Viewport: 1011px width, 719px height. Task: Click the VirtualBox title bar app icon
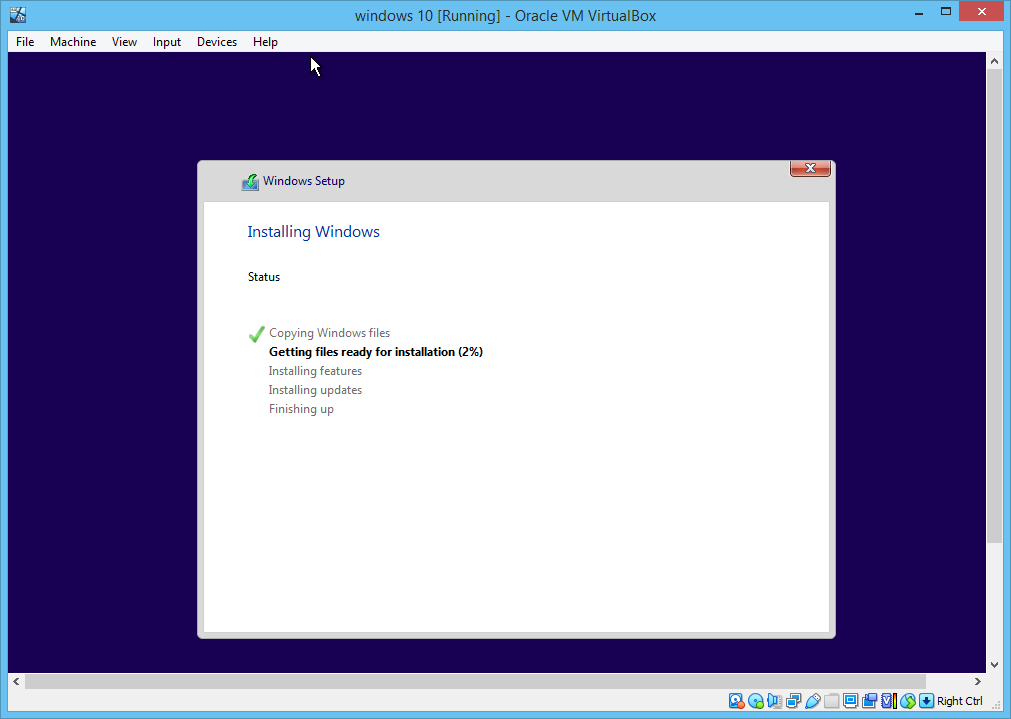point(18,15)
